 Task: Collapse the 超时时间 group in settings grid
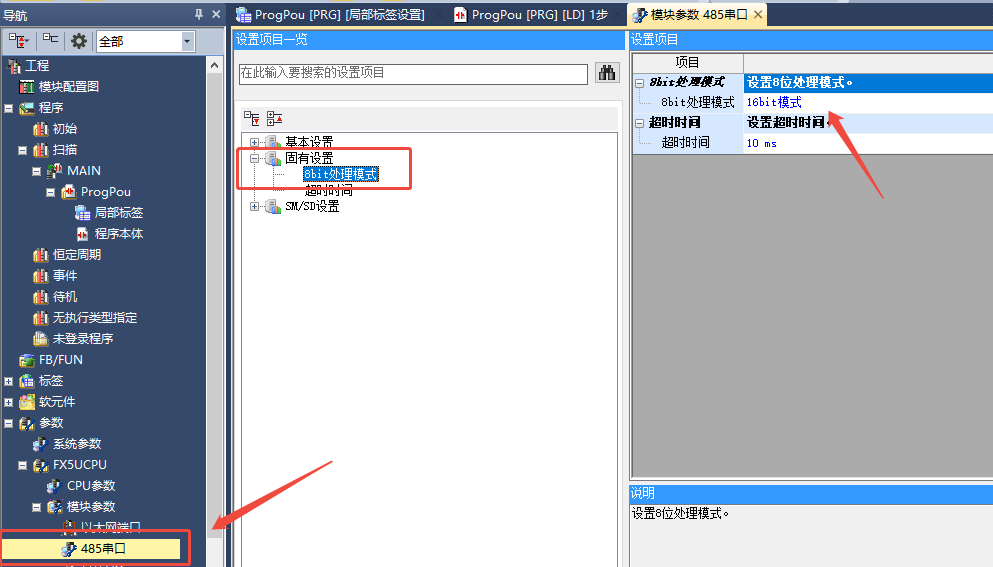coord(639,122)
